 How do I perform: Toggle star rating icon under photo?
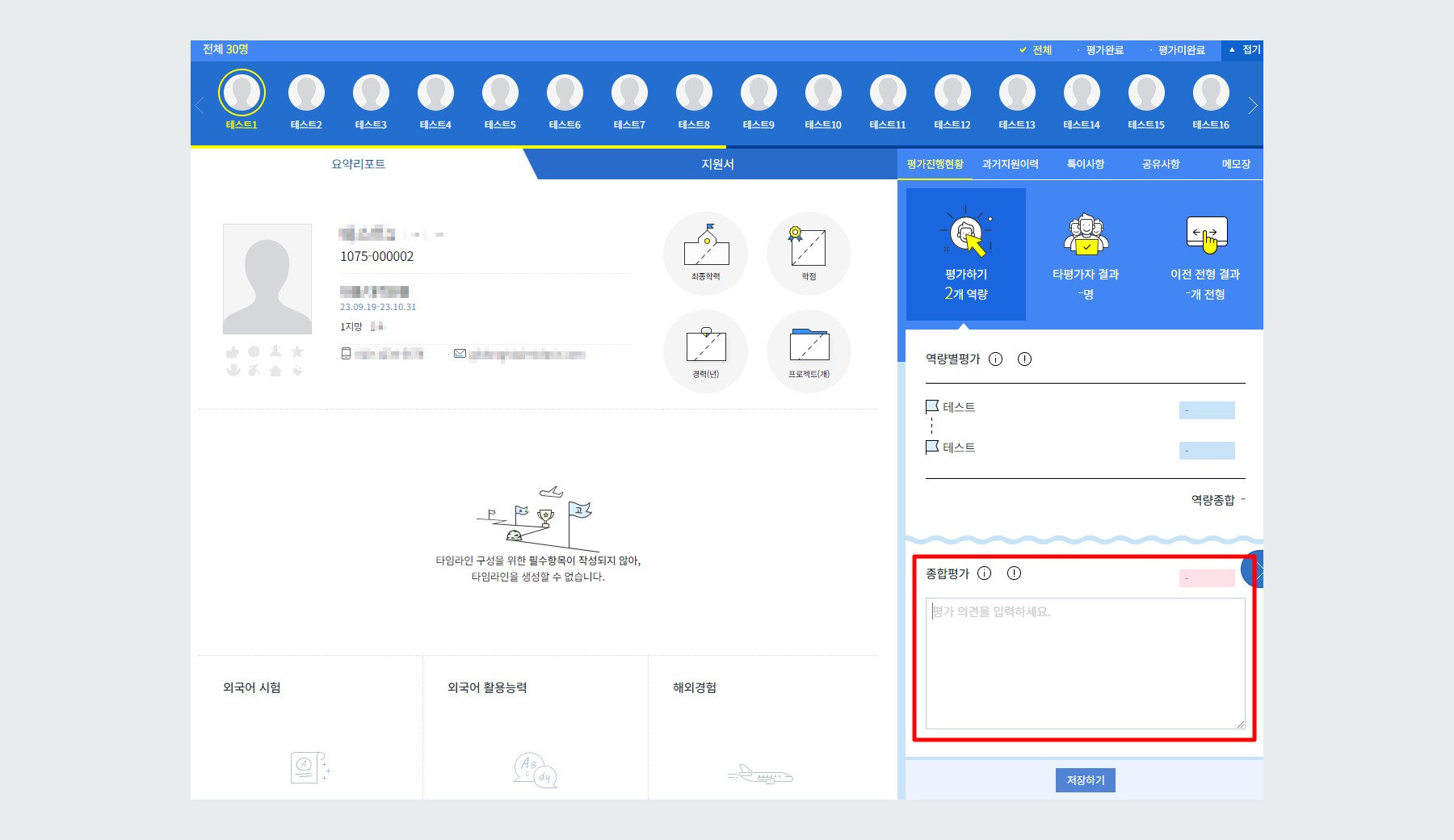tap(297, 351)
